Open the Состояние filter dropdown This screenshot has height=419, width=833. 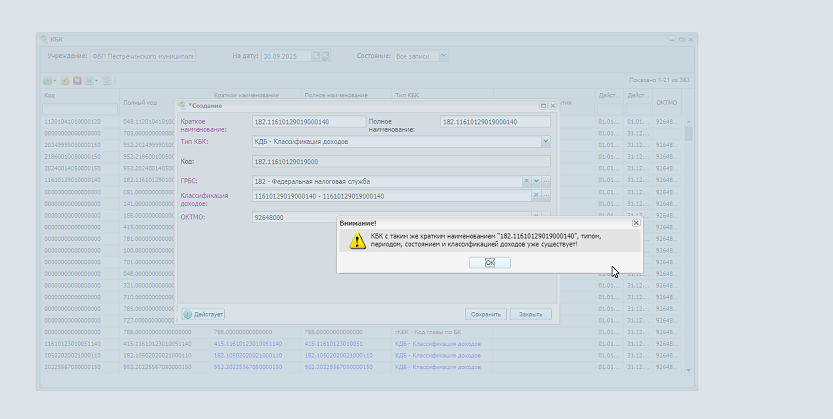pyautogui.click(x=444, y=56)
